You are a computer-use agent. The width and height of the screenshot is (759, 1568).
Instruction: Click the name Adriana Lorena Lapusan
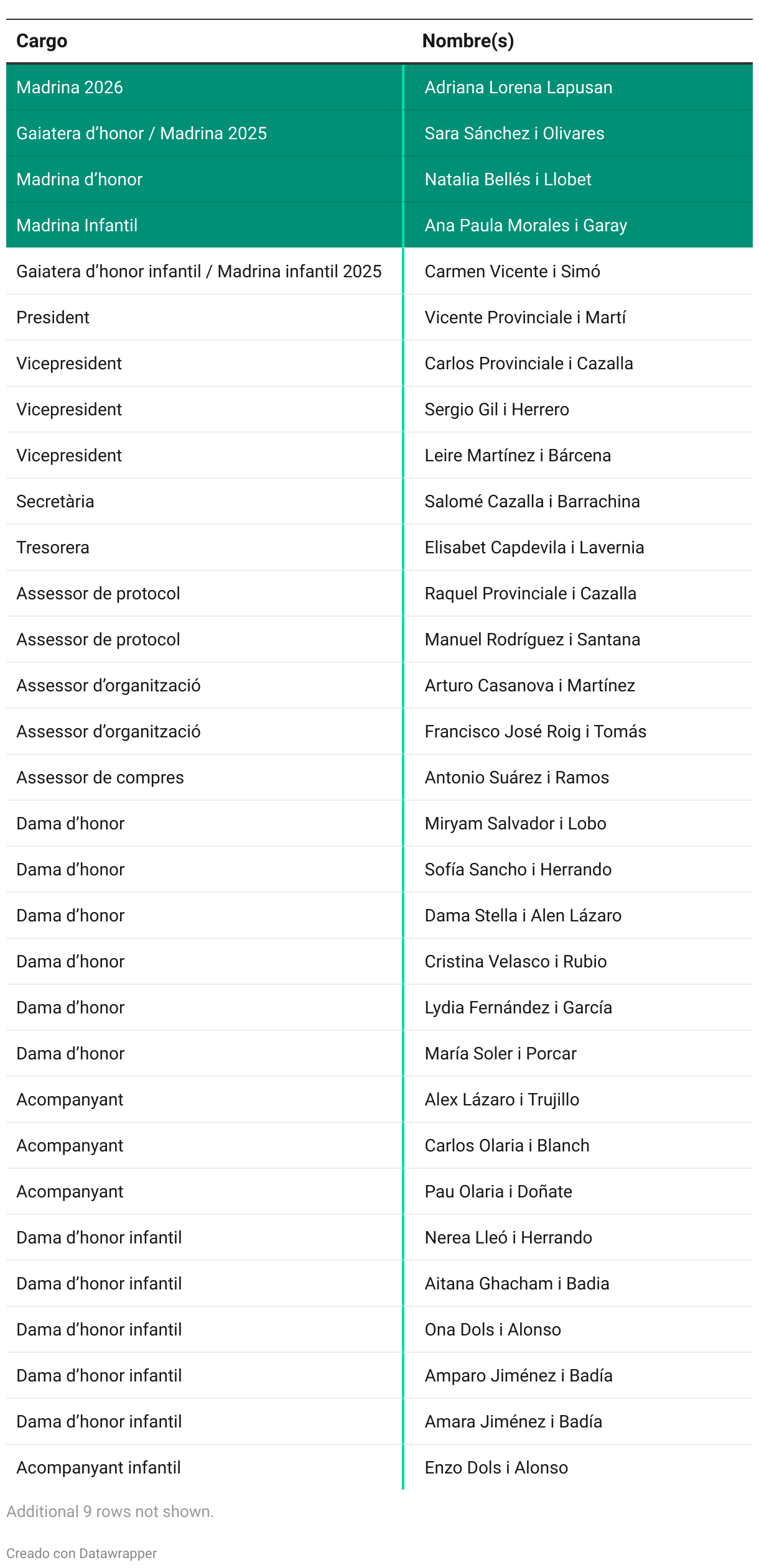[518, 88]
